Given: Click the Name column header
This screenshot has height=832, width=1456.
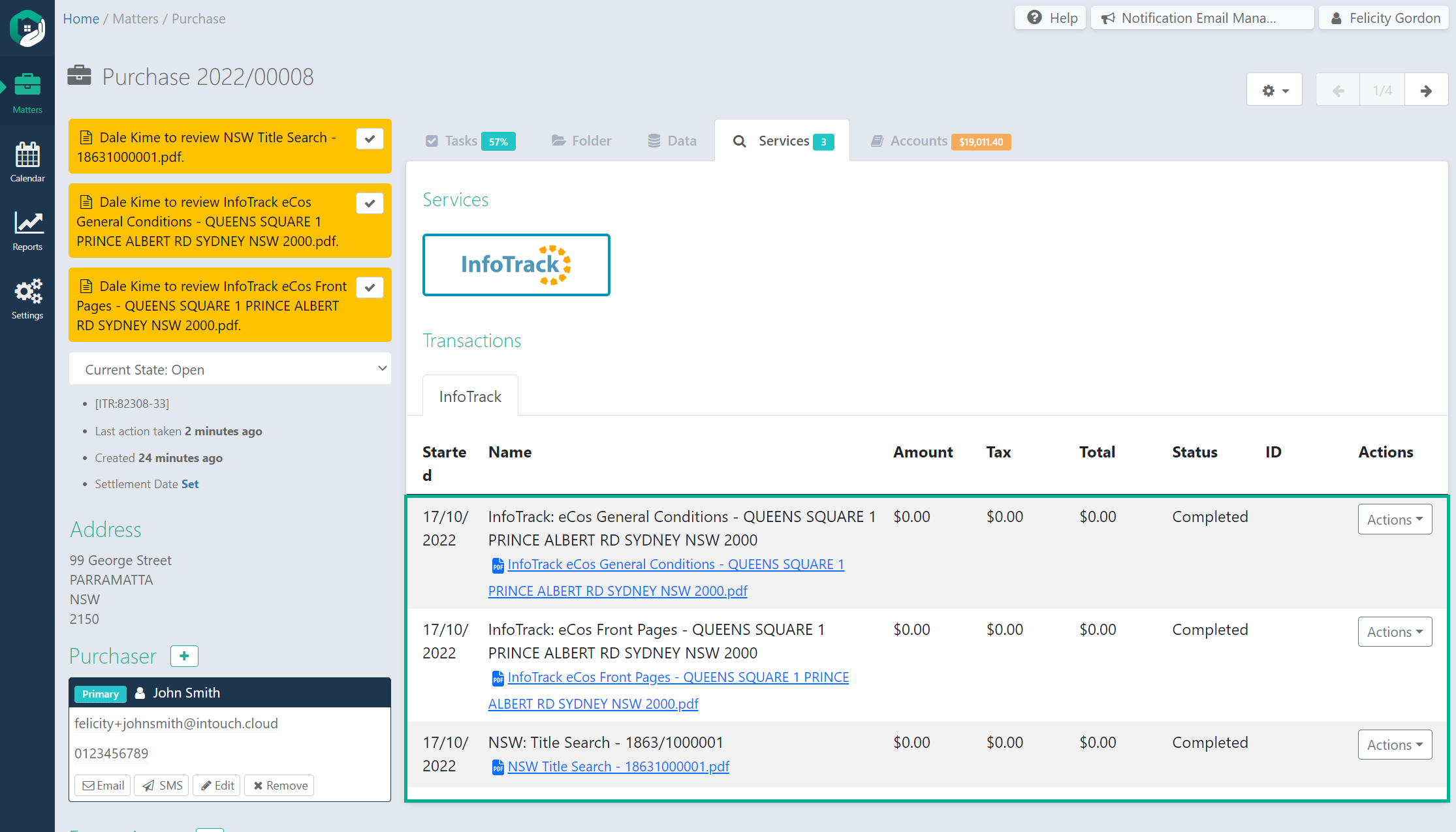Looking at the screenshot, I should pos(510,452).
